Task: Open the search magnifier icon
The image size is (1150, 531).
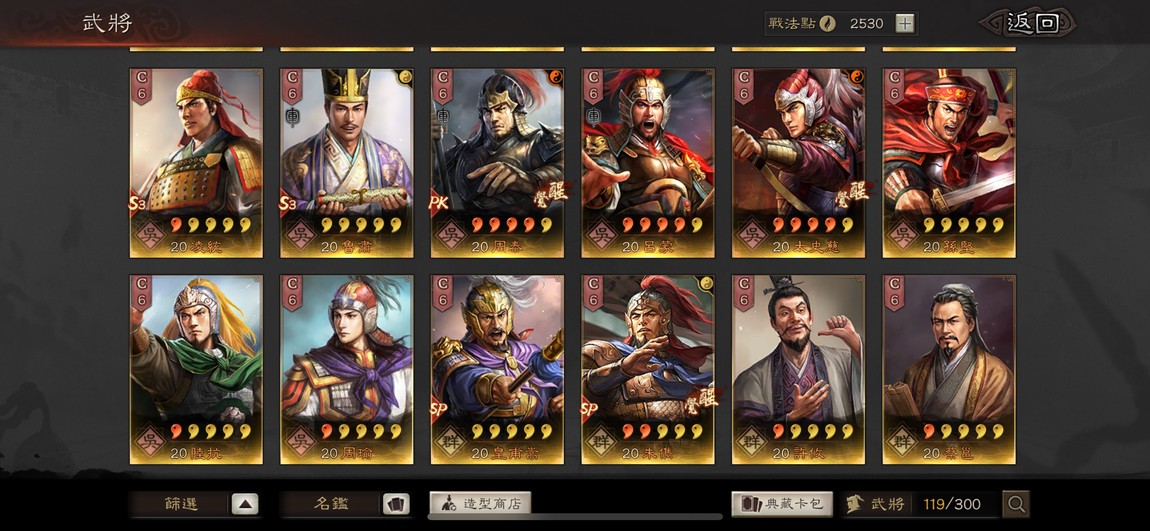Action: 1016,504
